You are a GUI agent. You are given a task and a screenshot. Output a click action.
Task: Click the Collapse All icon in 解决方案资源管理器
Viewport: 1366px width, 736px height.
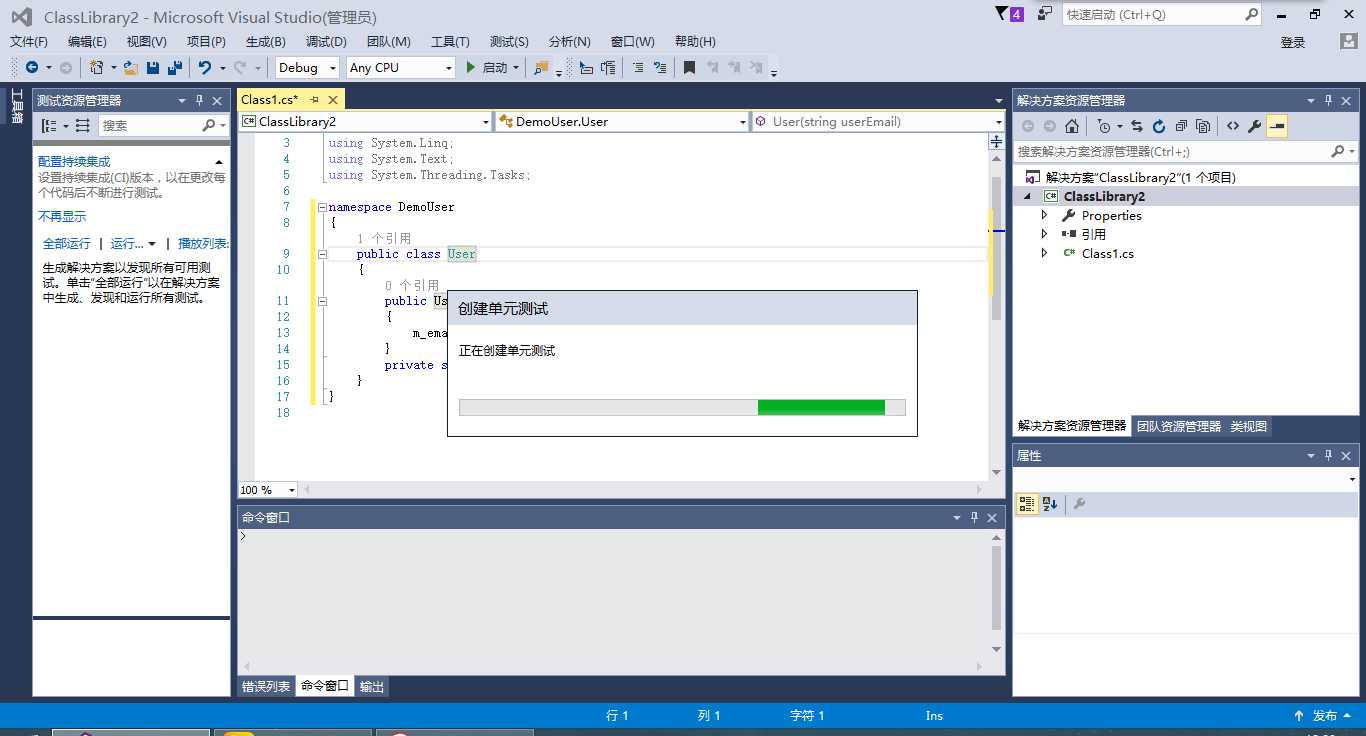pyautogui.click(x=1181, y=126)
